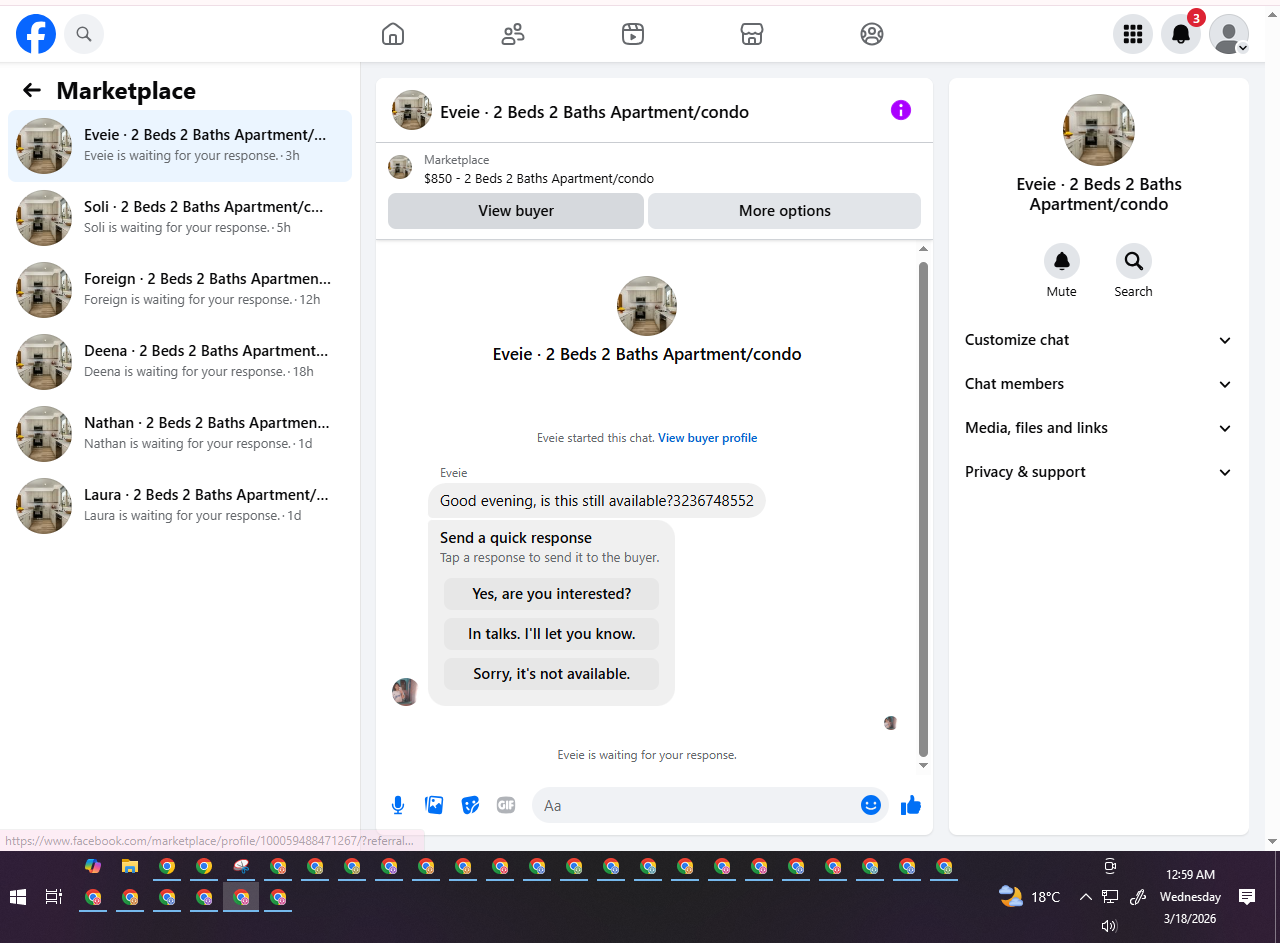1280x943 pixels.
Task: Open the Facebook search
Action: click(84, 34)
